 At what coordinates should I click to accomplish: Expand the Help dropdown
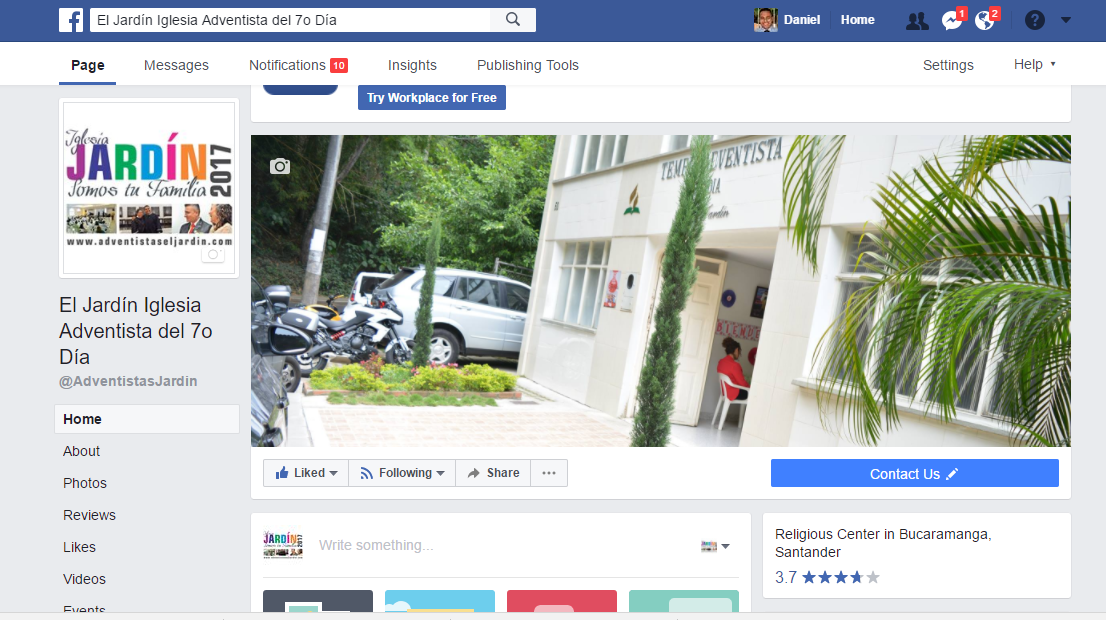click(1034, 64)
